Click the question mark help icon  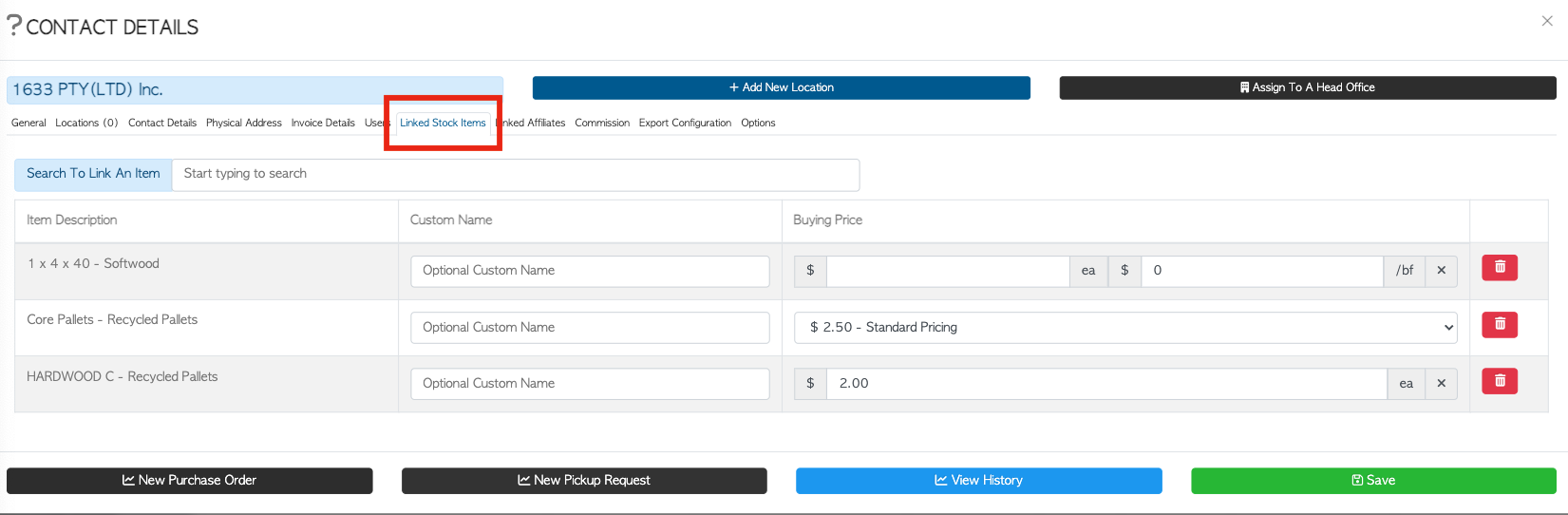coord(13,25)
